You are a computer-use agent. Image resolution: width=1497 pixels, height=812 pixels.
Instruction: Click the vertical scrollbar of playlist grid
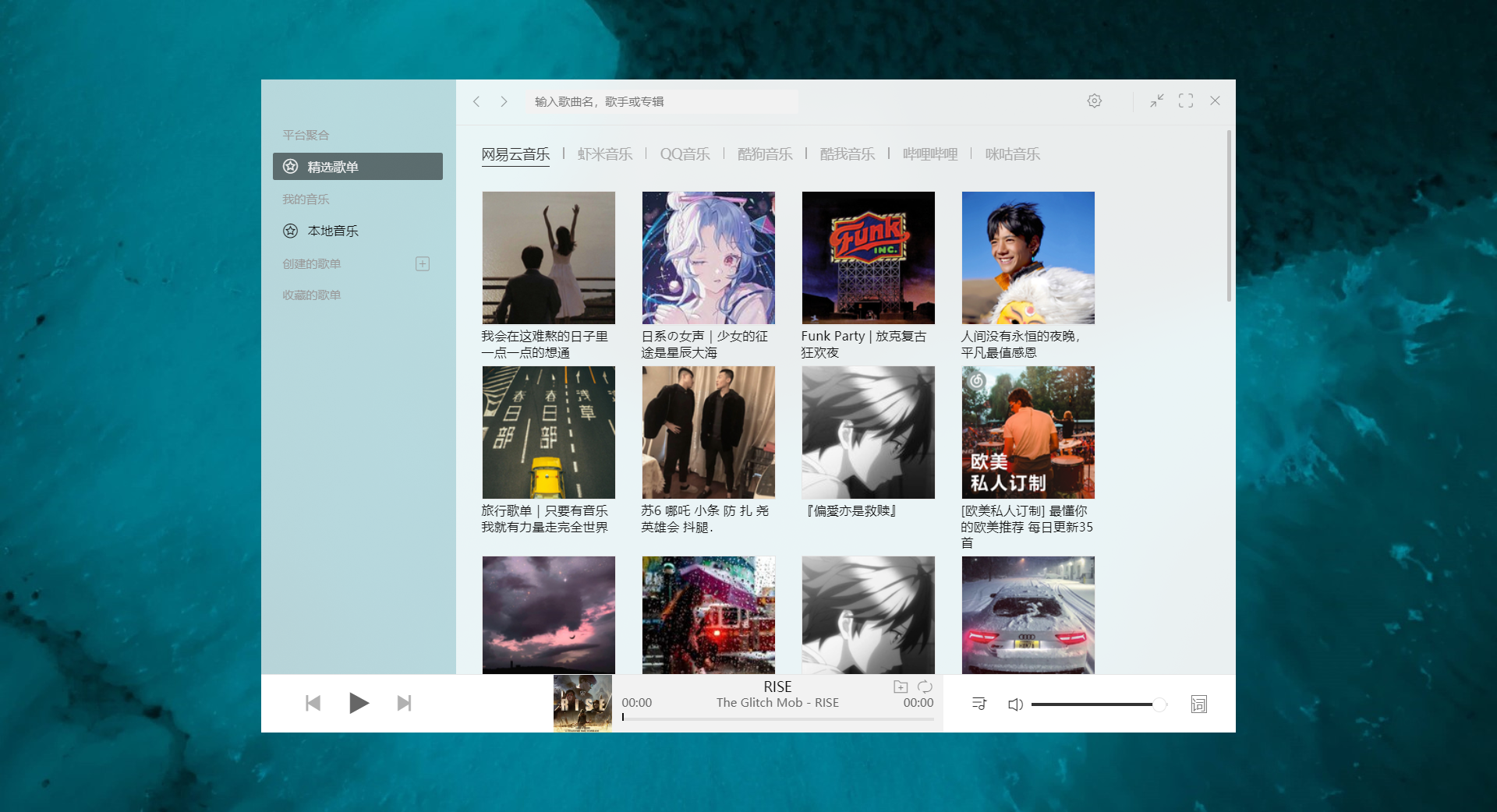[x=1229, y=216]
